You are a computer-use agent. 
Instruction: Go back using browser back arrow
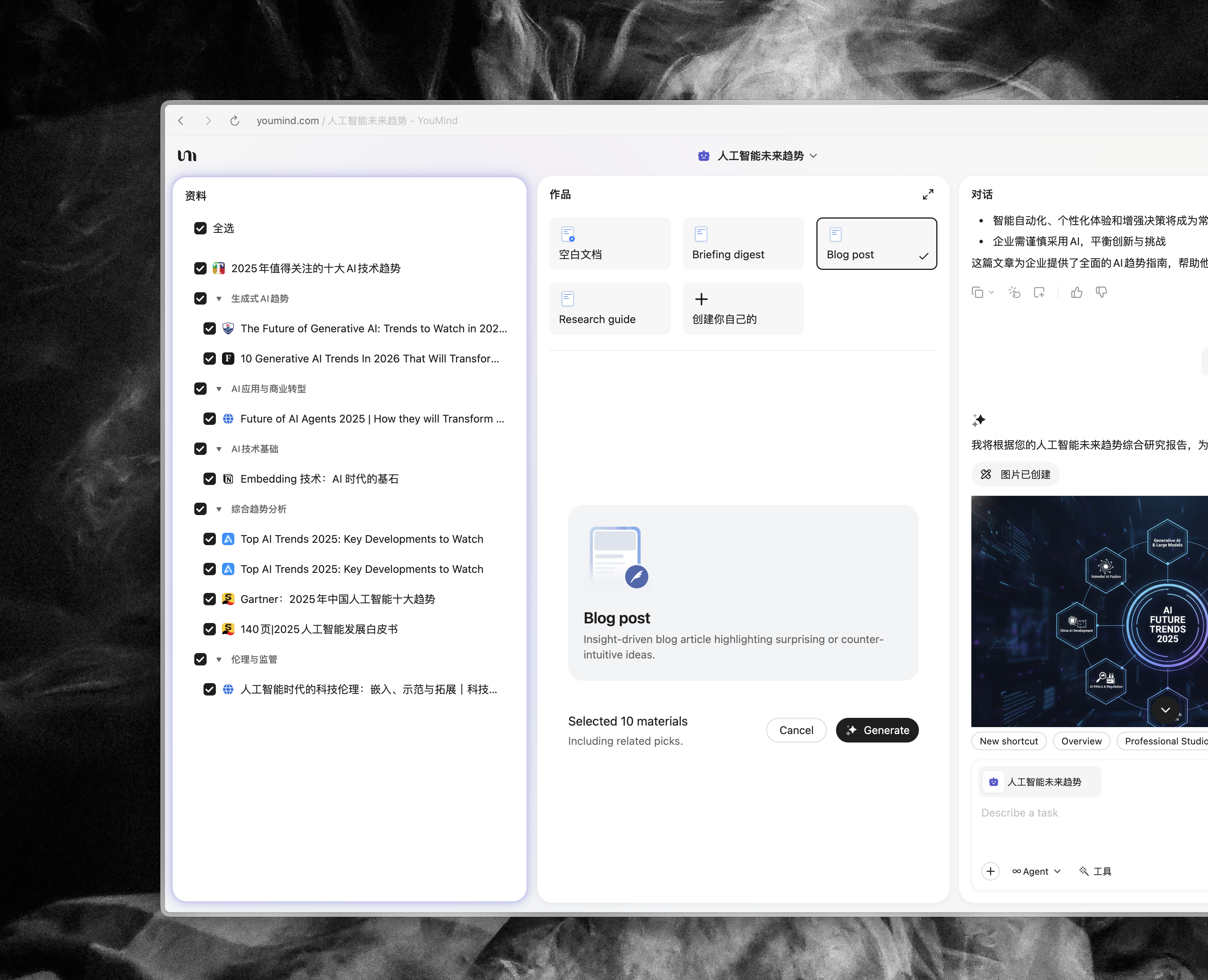pos(181,121)
